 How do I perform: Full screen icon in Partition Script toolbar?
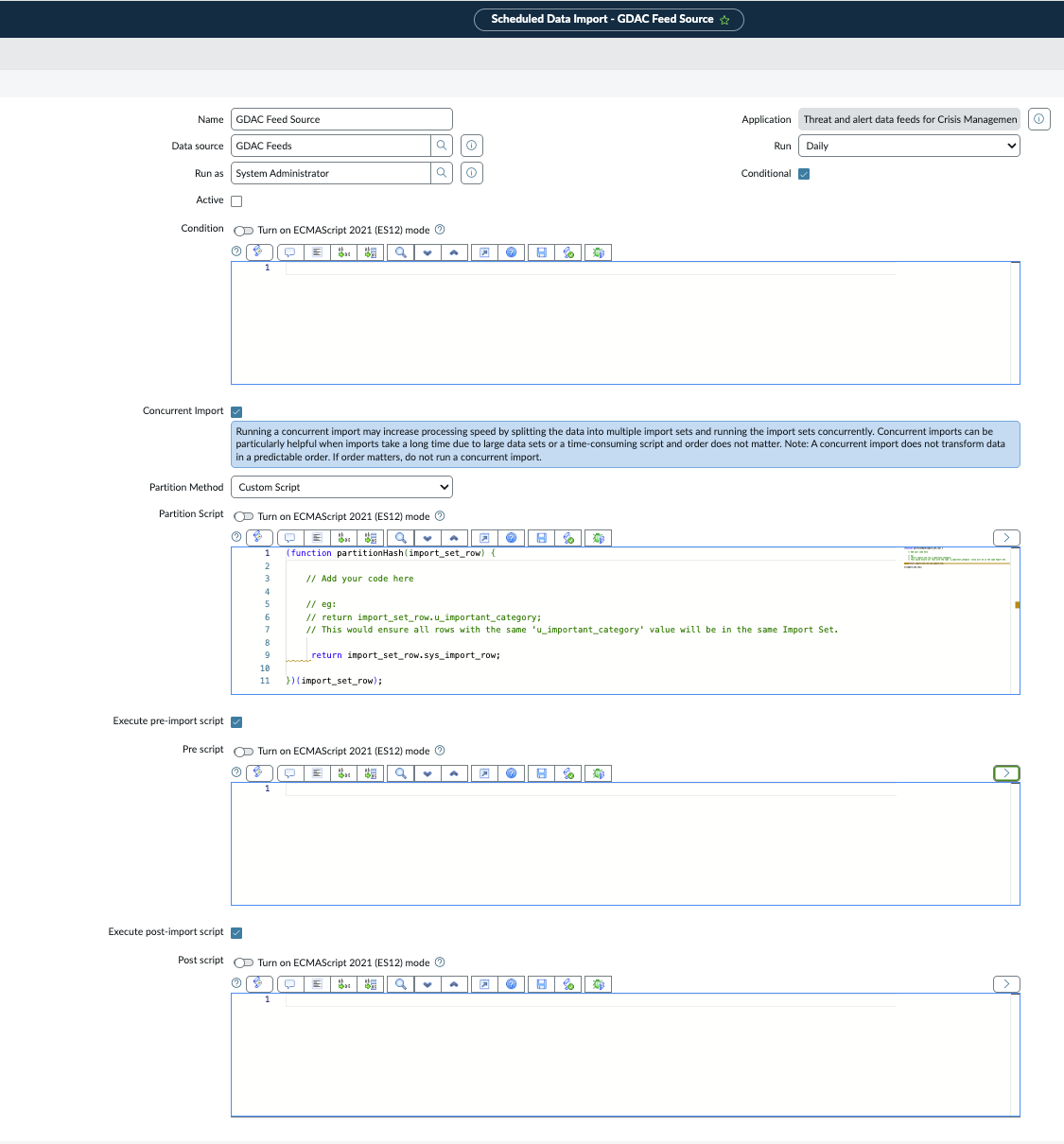pos(484,538)
